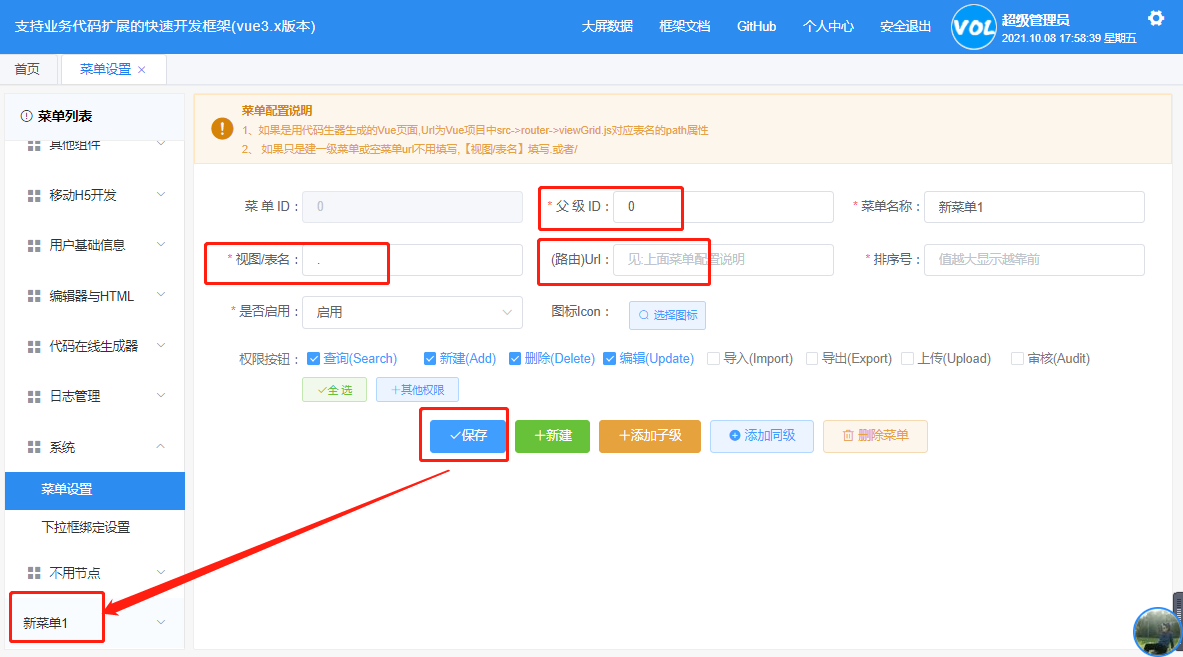Enable 上传(Upload) permission checkbox
Screen dimensions: 1183x657
pyautogui.click(x=908, y=358)
